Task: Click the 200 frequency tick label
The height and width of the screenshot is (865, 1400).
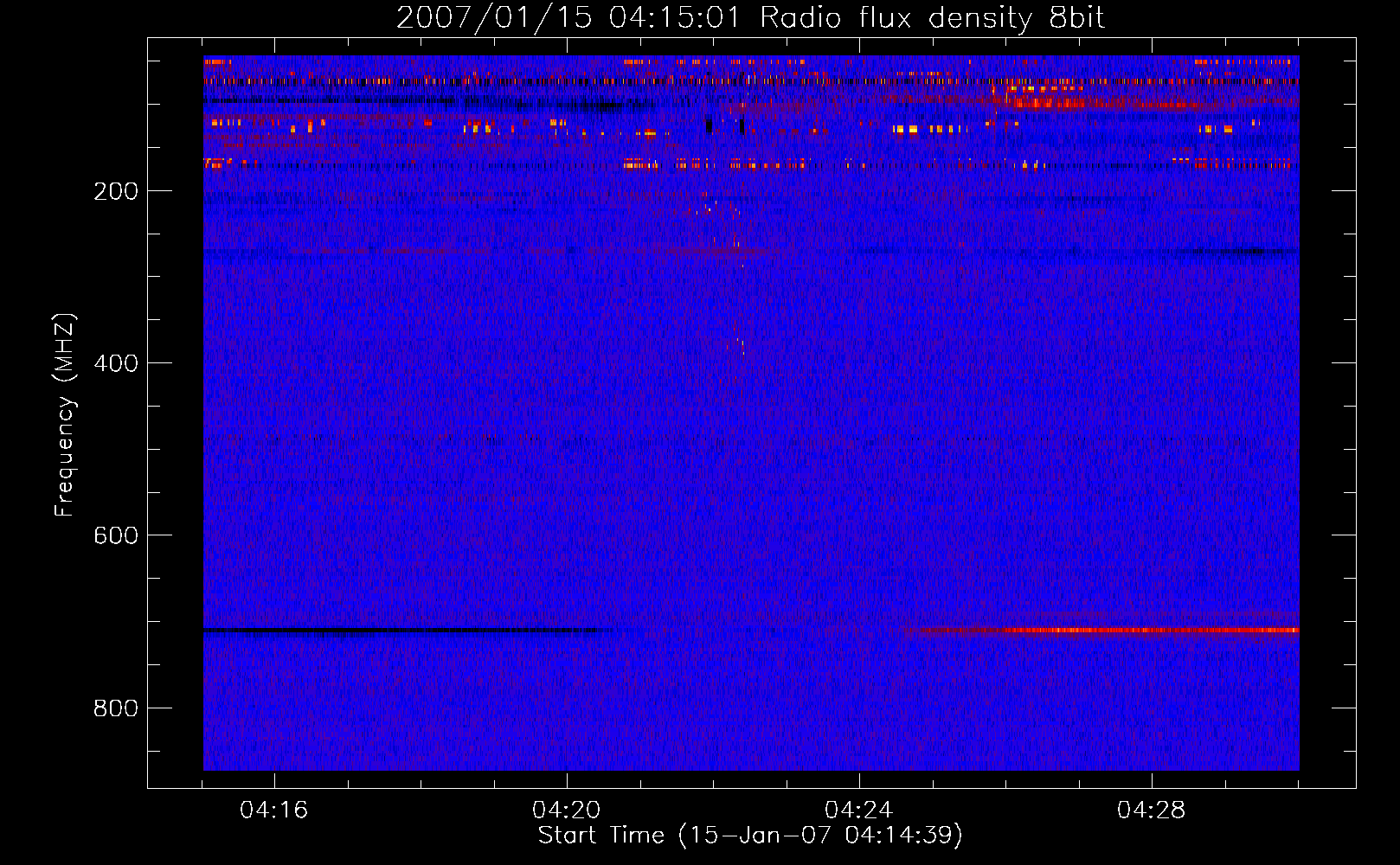Action: click(x=117, y=191)
